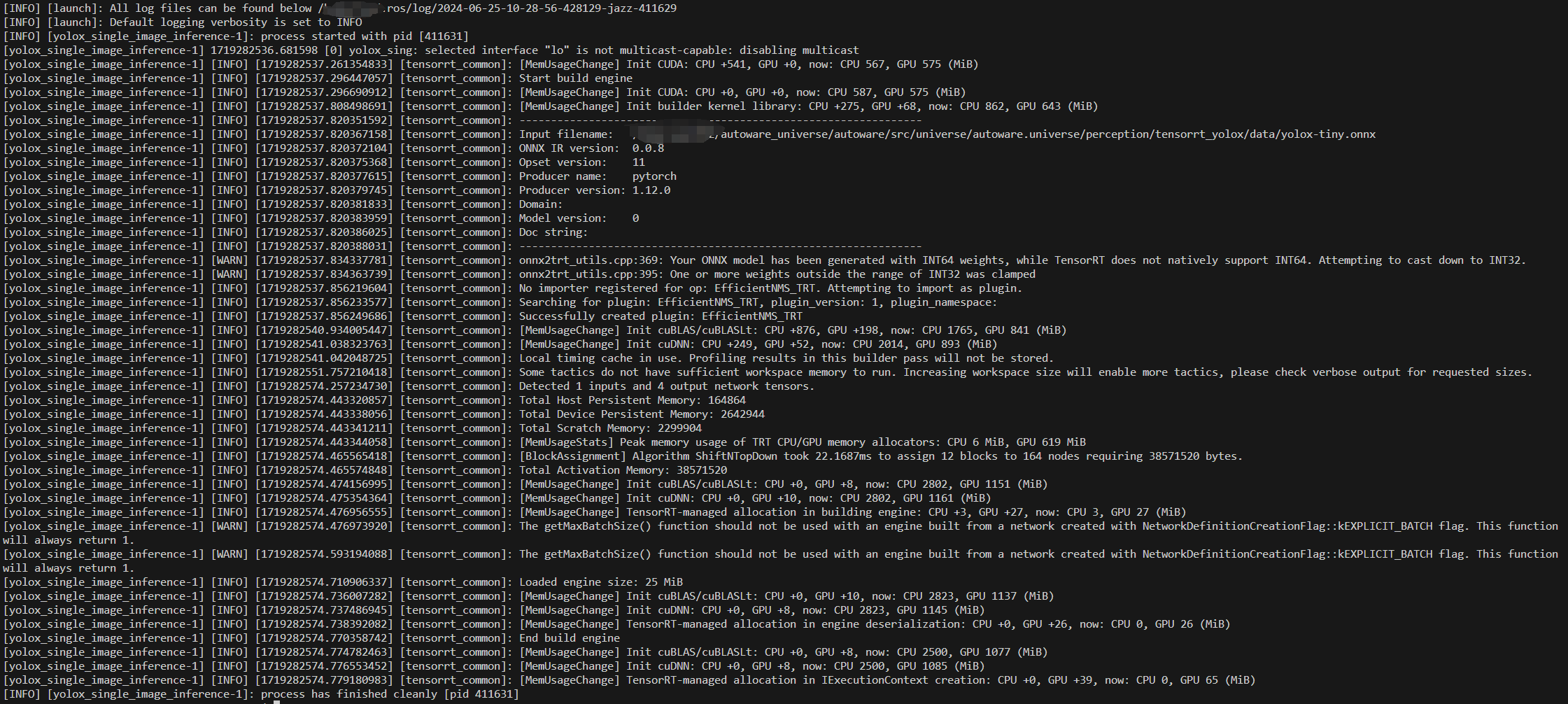The image size is (1568, 704).
Task: Click '[MemUsageStats] Peak memory usage' line
Action: [545, 442]
